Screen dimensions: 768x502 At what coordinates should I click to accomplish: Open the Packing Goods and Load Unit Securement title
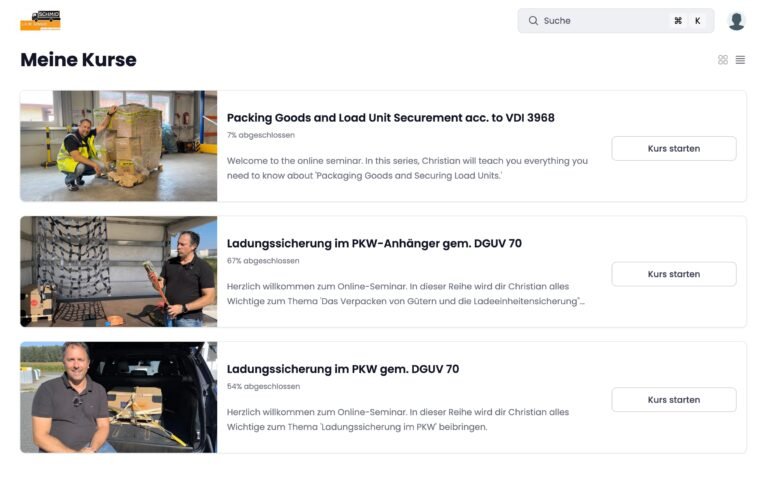click(390, 118)
